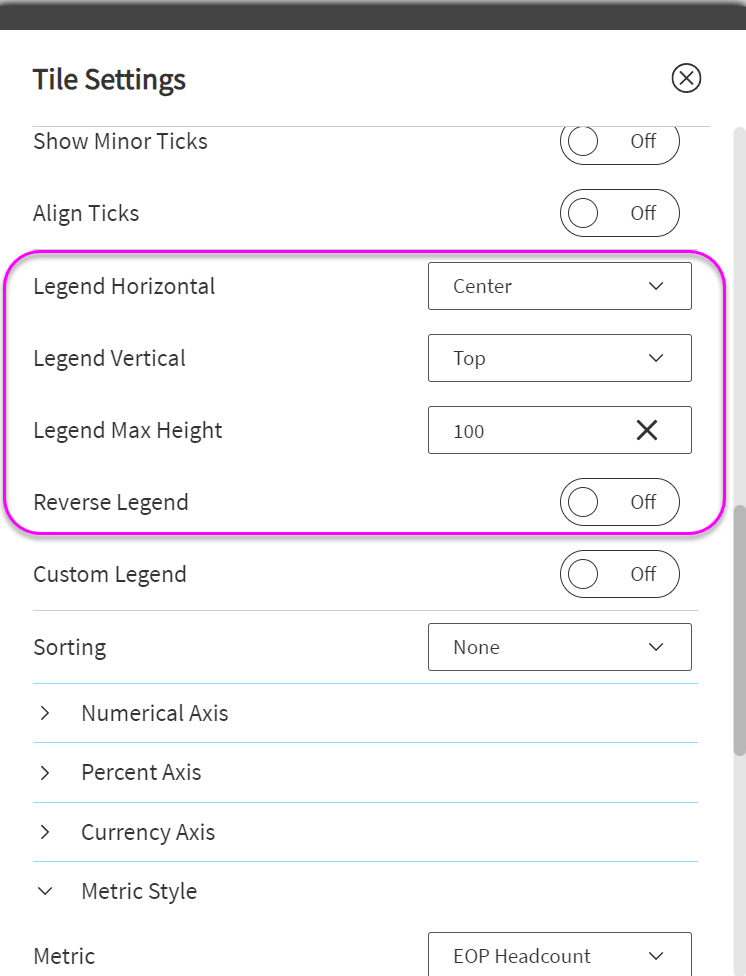The image size is (746, 976).
Task: Clear the Legend Max Height value
Action: [x=647, y=430]
